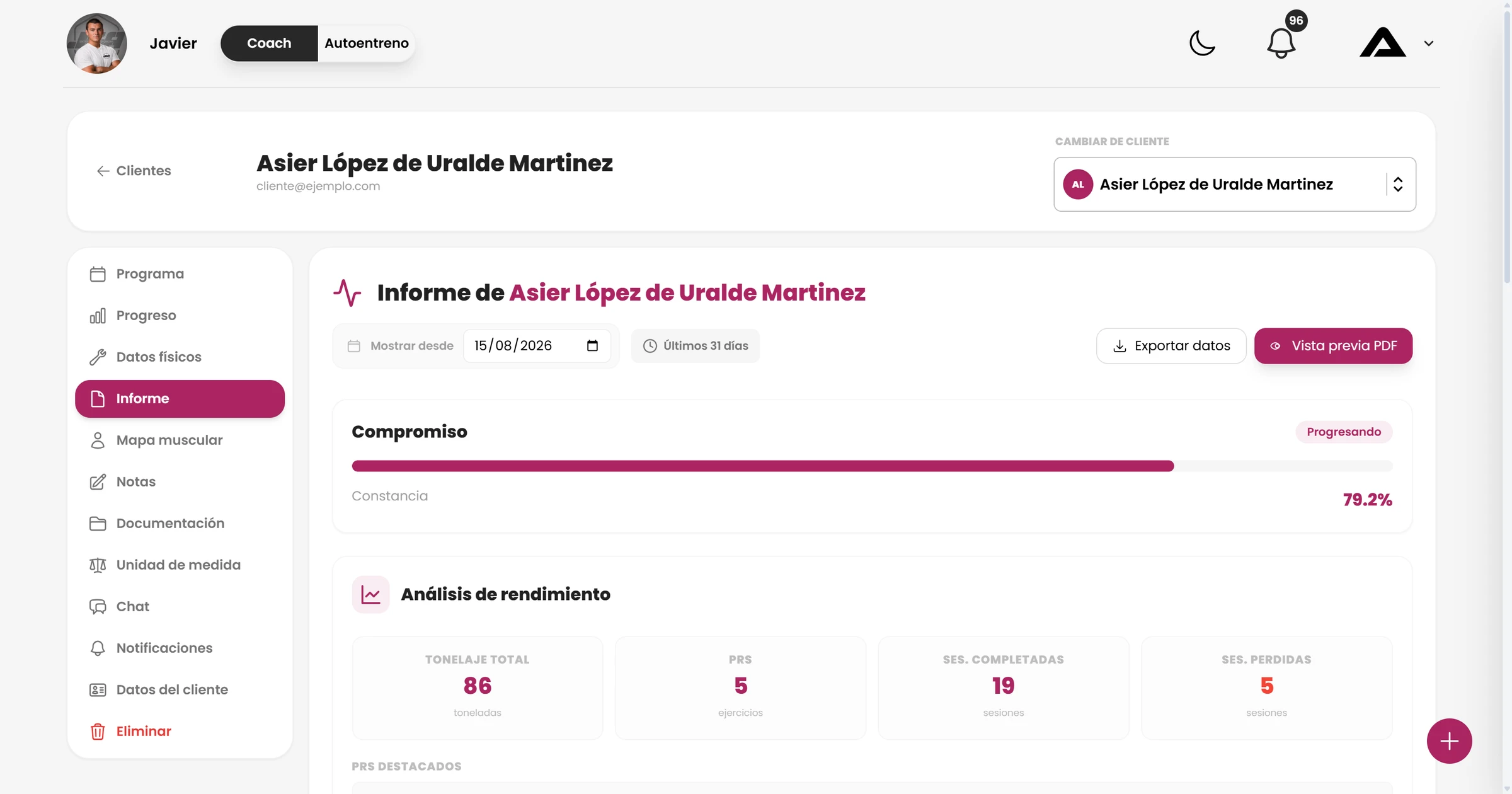This screenshot has height=794, width=1512.
Task: Click the pulse icon beside Informe title
Action: pos(347,293)
